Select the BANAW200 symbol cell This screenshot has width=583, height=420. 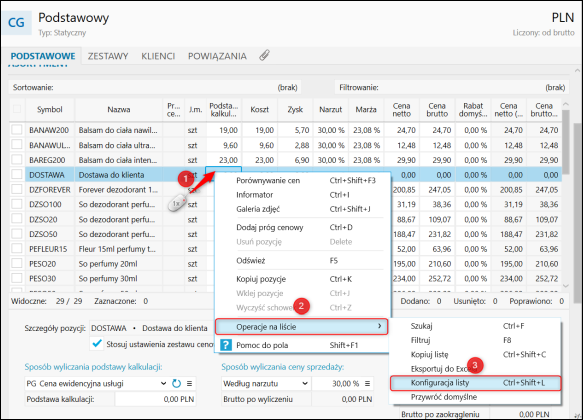[x=50, y=130]
